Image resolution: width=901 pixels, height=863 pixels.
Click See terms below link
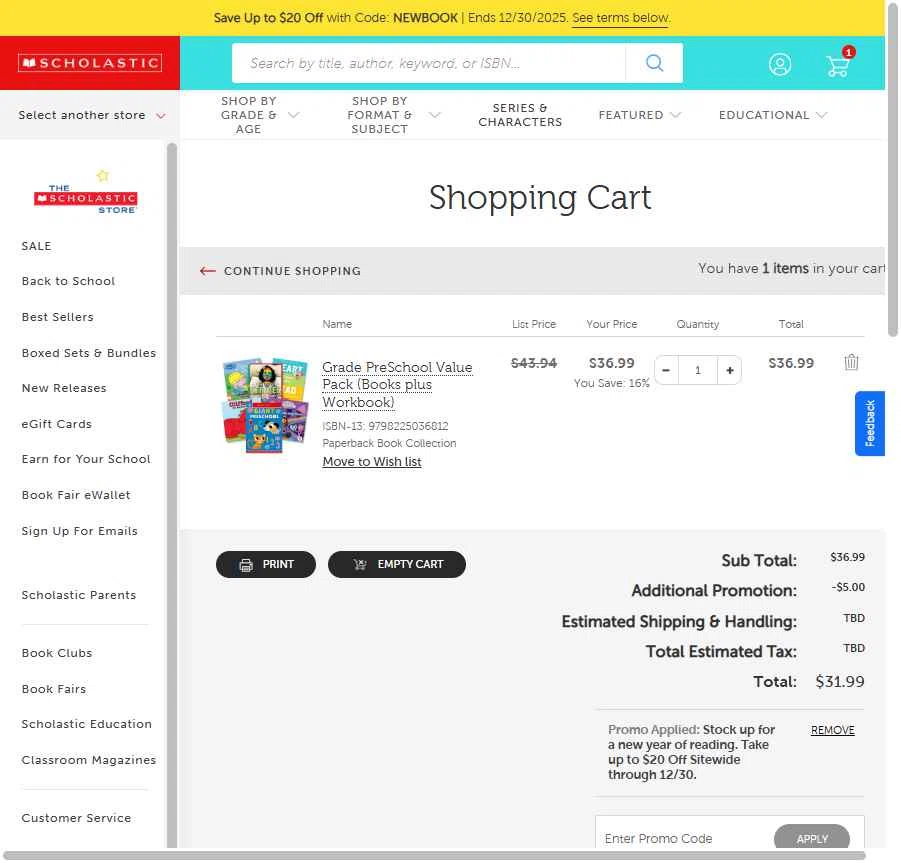pyautogui.click(x=621, y=18)
